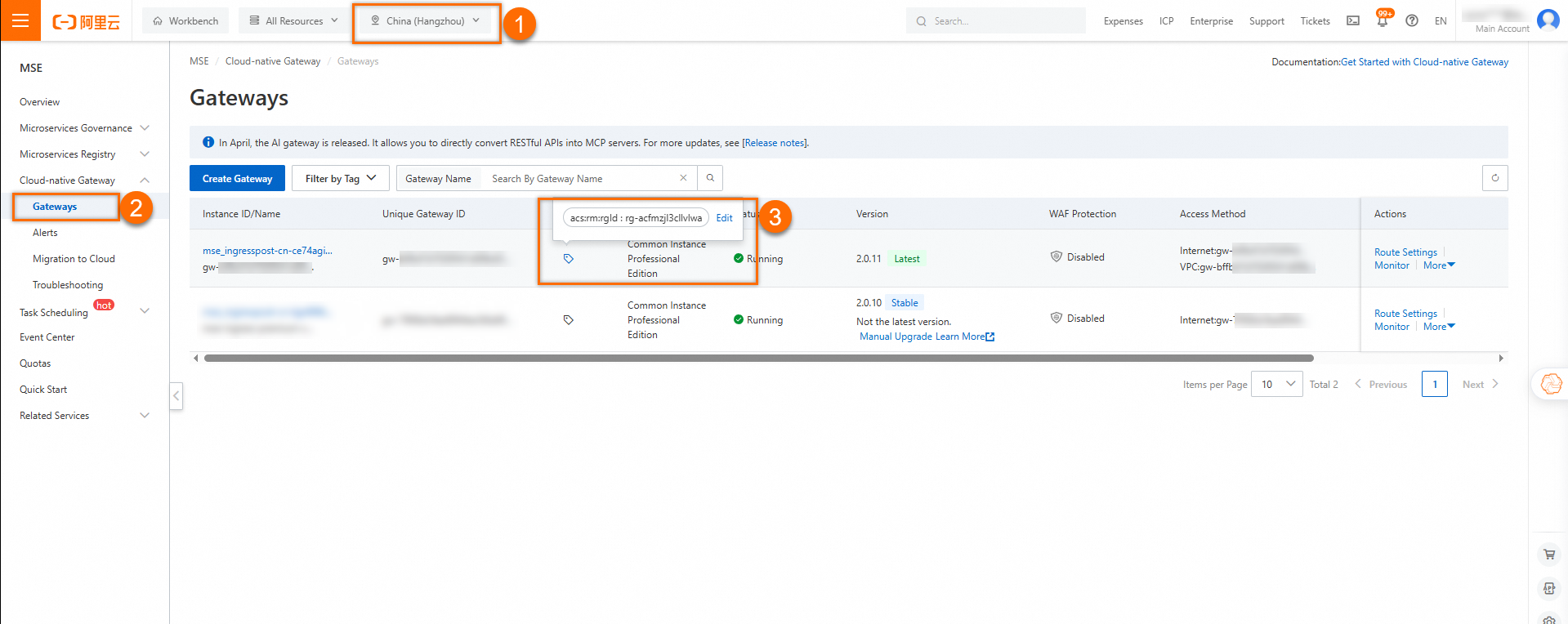Viewport: 1568px width, 624px height.
Task: Click Edit in the tag popup
Action: (x=724, y=218)
